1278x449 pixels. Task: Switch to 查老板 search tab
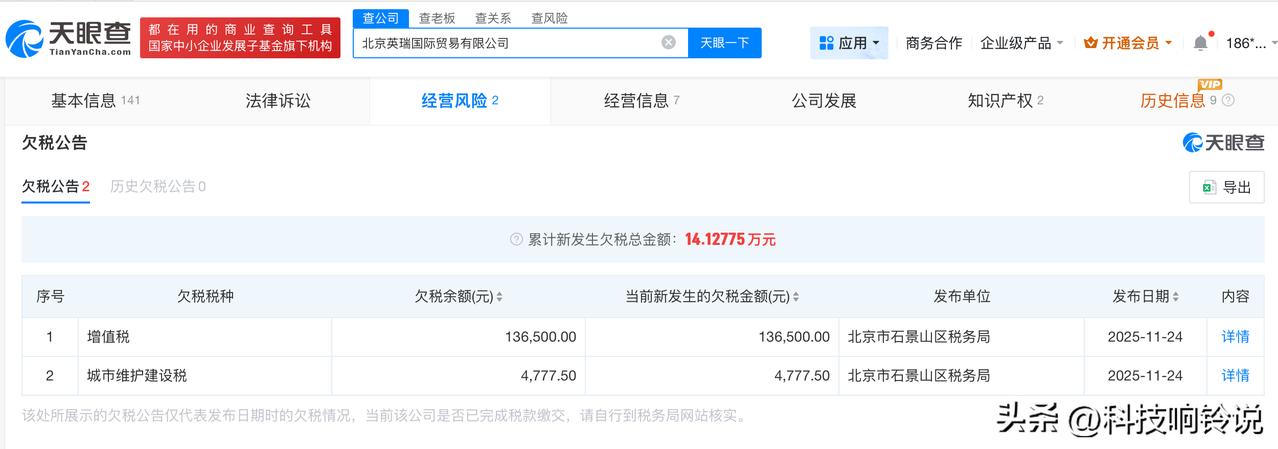(437, 18)
